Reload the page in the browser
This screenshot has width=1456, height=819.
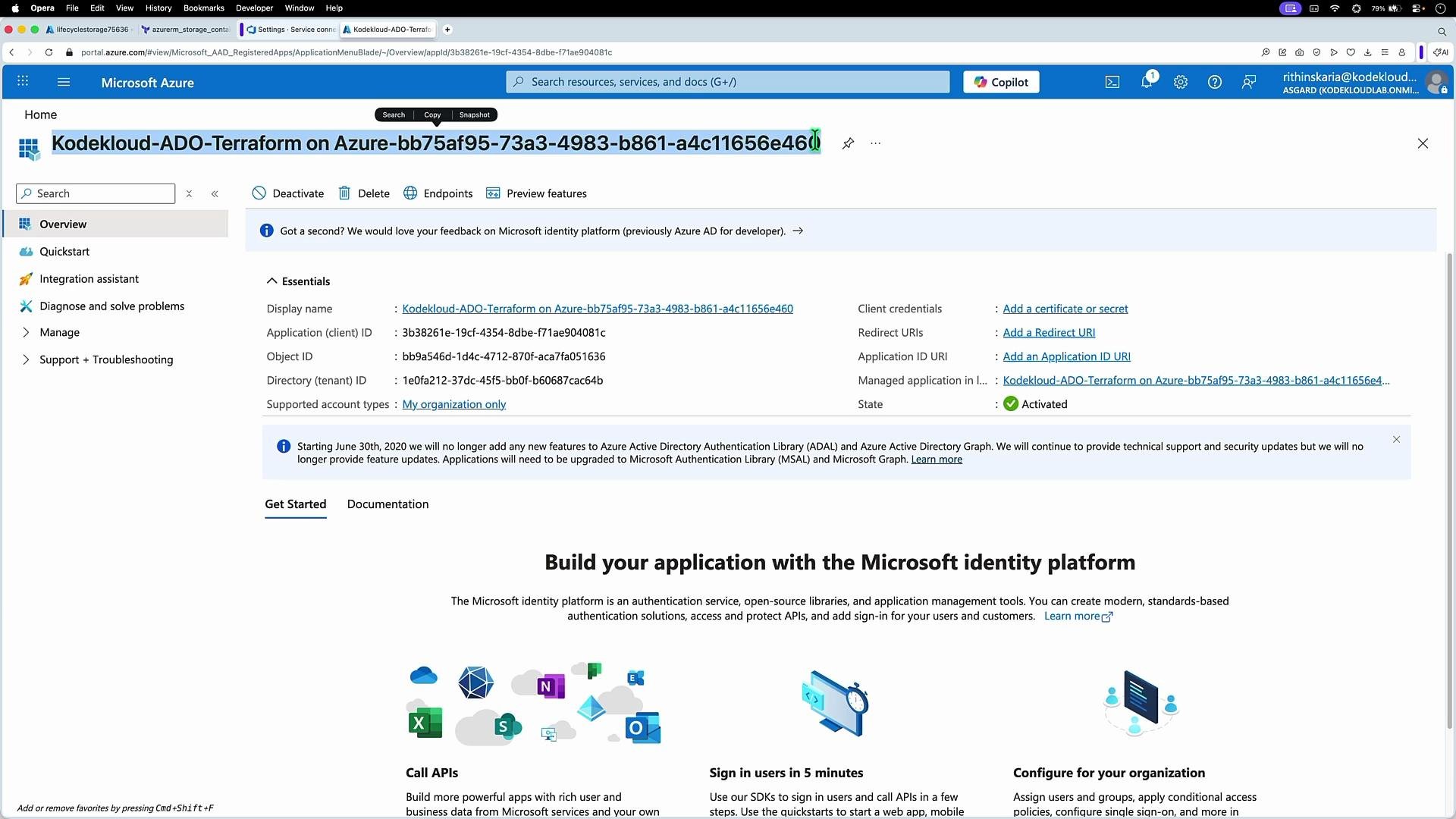[x=49, y=52]
